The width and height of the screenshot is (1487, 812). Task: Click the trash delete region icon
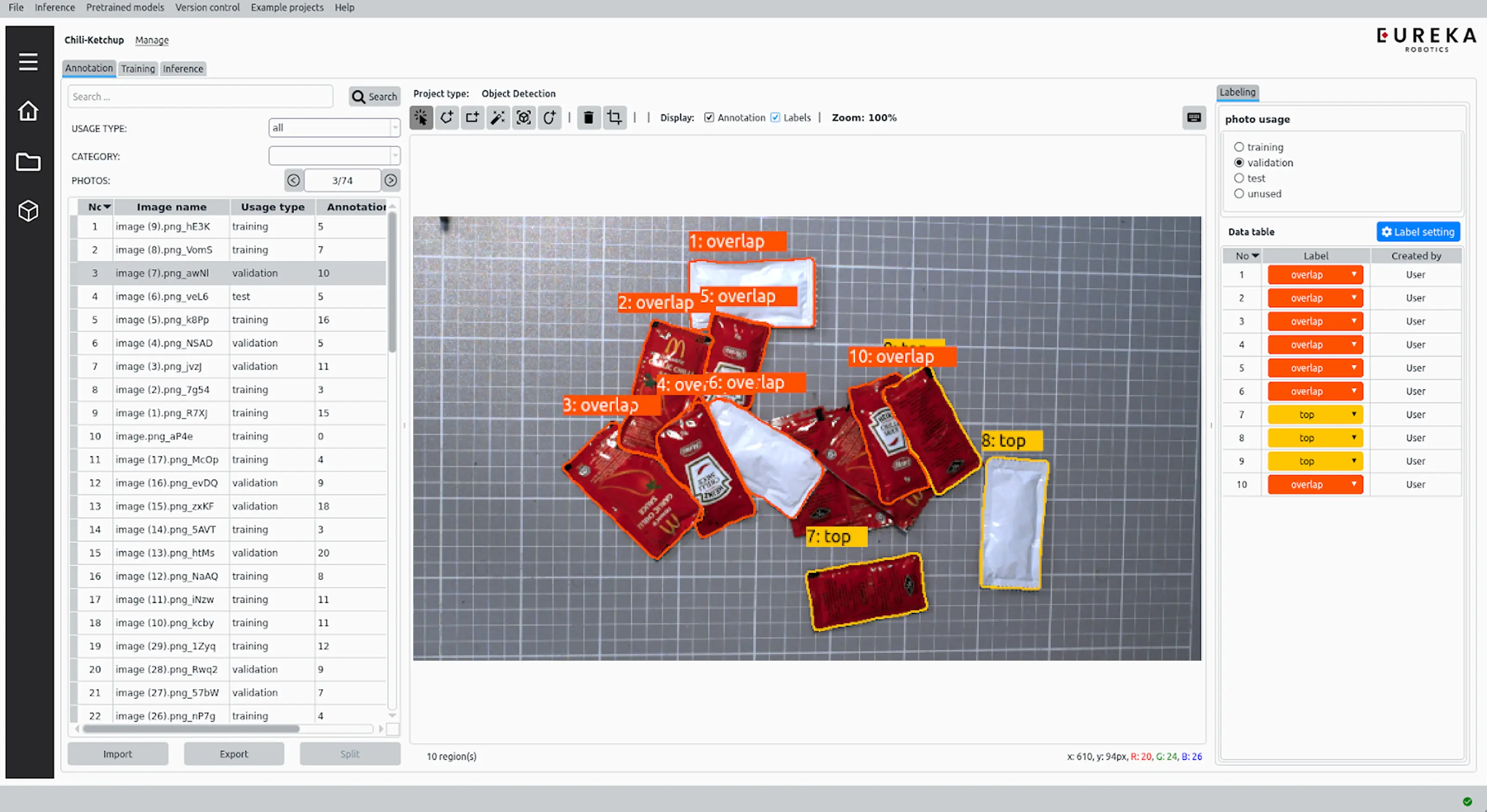tap(588, 118)
